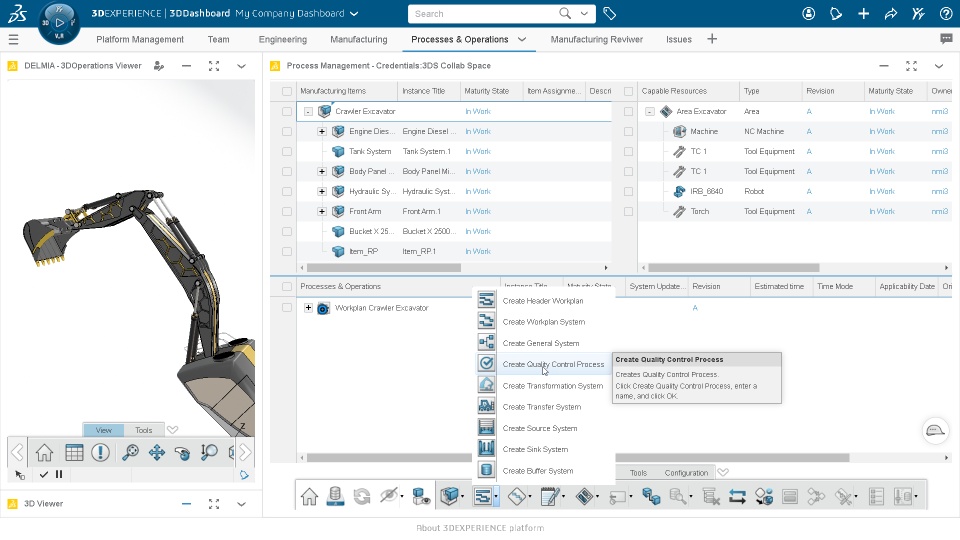Expand the Engine Diesel tree node
Image resolution: width=960 pixels, height=540 pixels.
tap(321, 132)
